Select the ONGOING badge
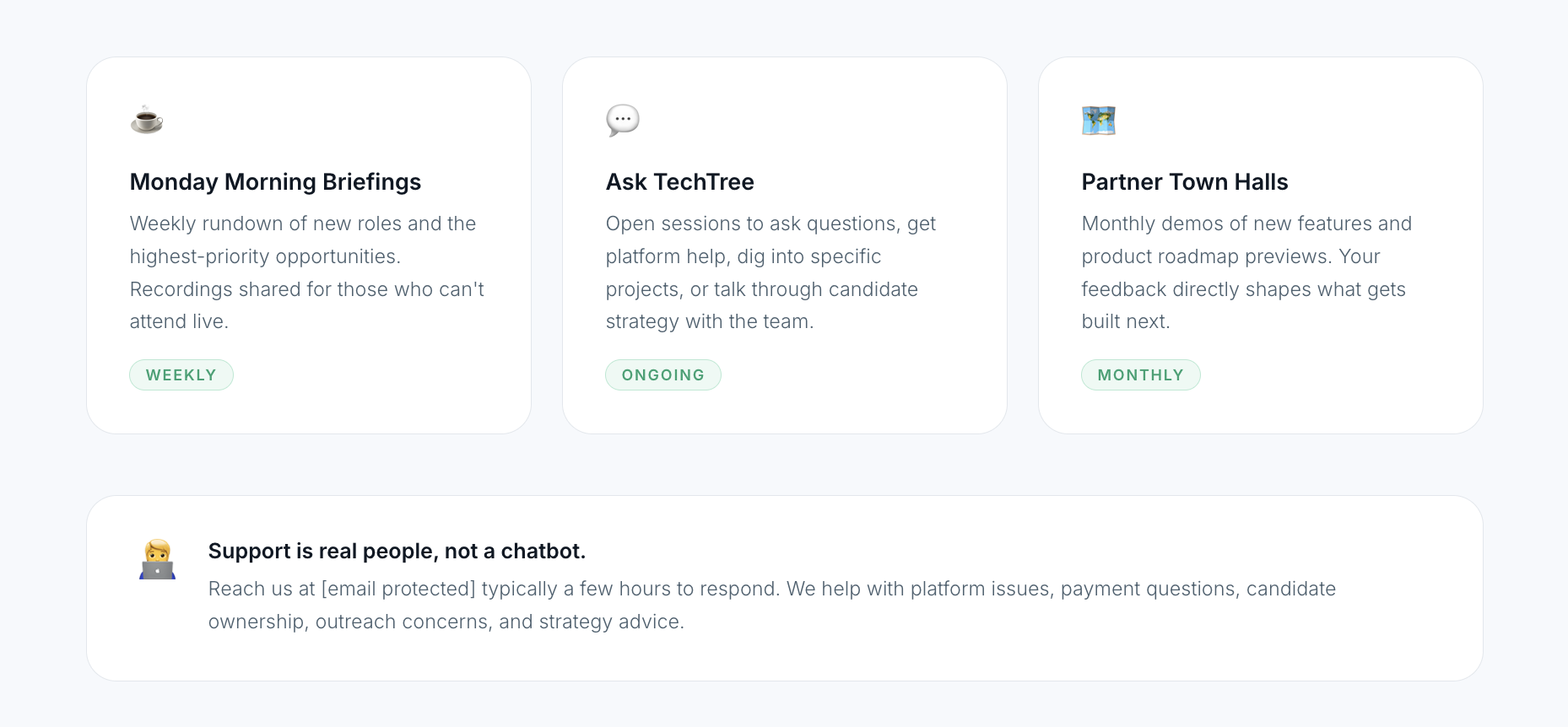The height and width of the screenshot is (727, 1568). (x=663, y=375)
